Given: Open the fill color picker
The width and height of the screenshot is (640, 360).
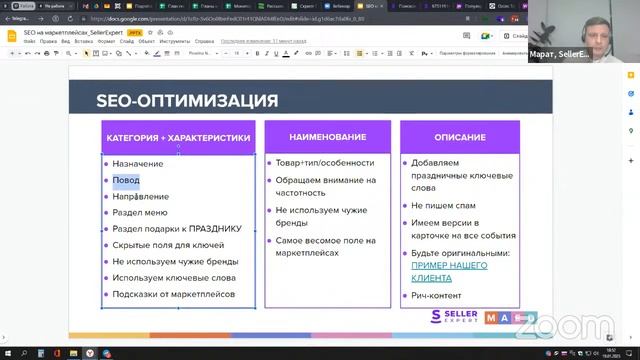Looking at the screenshot, I should pos(147,53).
